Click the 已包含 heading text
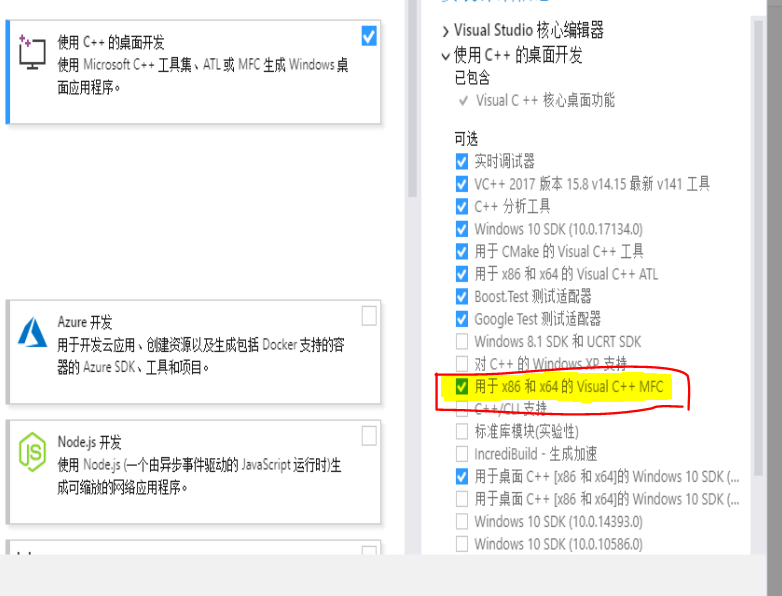 pos(472,78)
